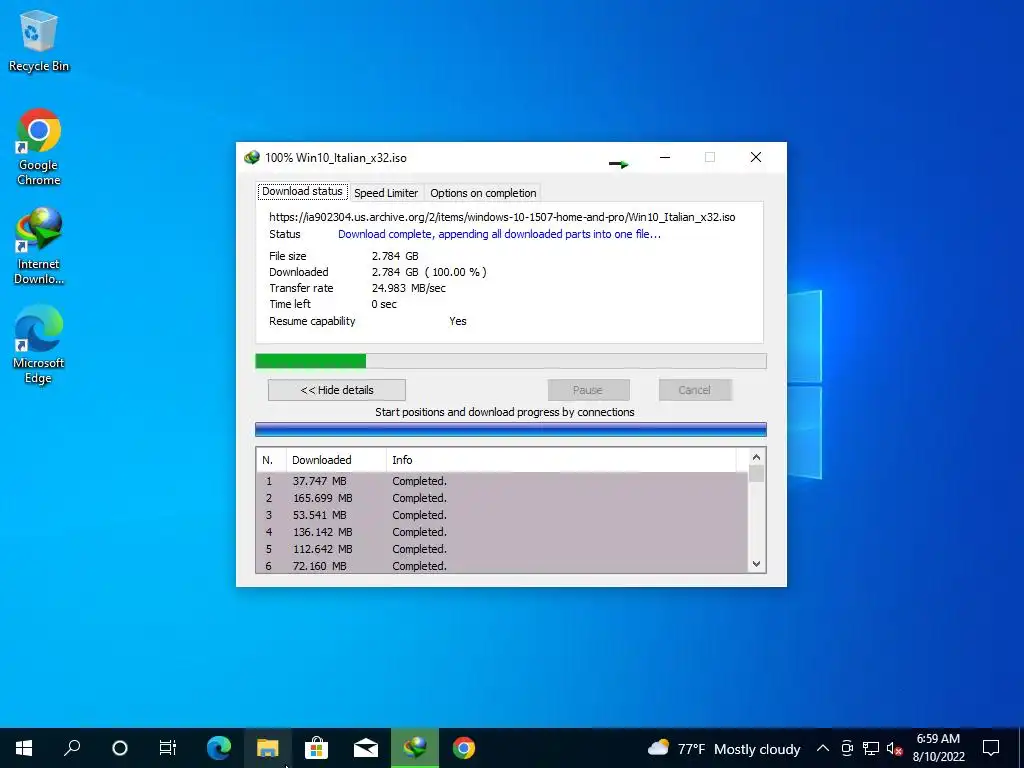Open weather widget showing 77°F Mostly cloudy

tap(724, 748)
